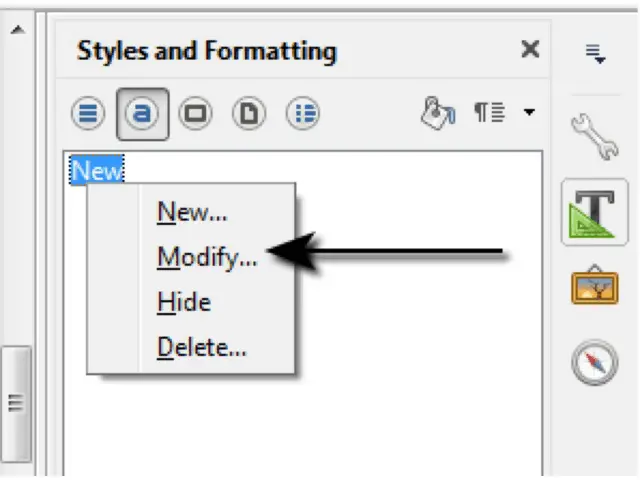Click the scroll up arrow on left scrollbar
This screenshot has height=480, width=640.
17,32
